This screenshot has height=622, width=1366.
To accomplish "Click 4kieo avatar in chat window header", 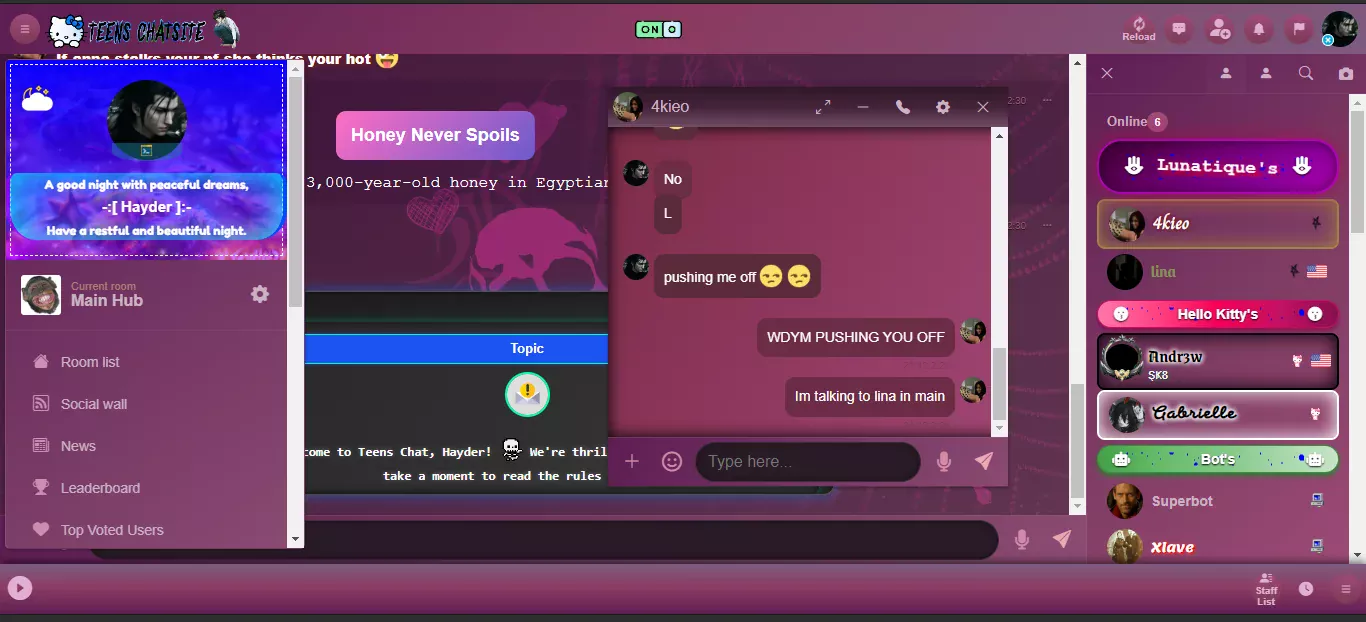I will (628, 107).
